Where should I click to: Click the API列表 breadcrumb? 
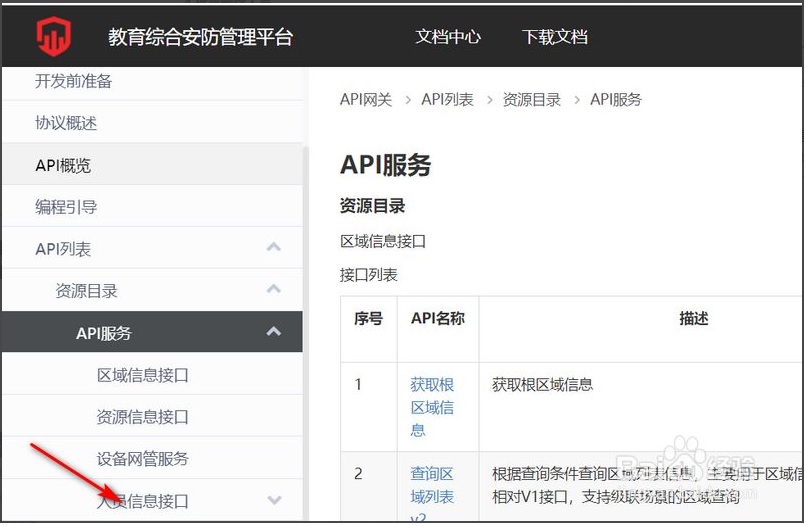tap(447, 99)
